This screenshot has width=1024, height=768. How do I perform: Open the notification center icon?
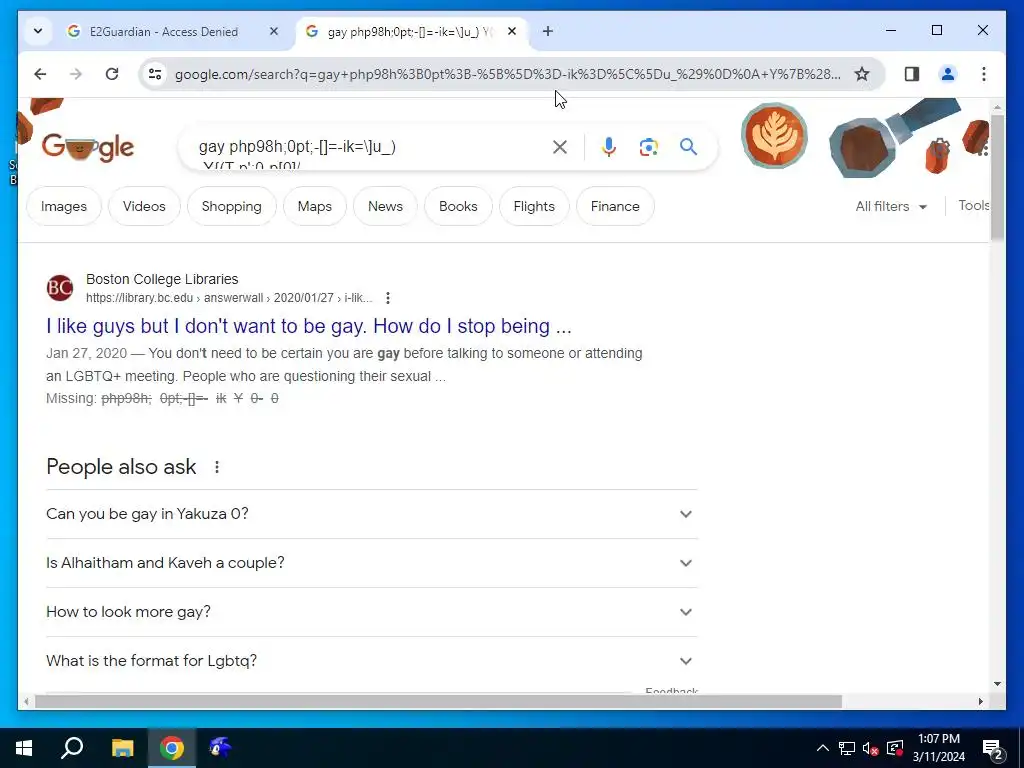[x=993, y=749]
